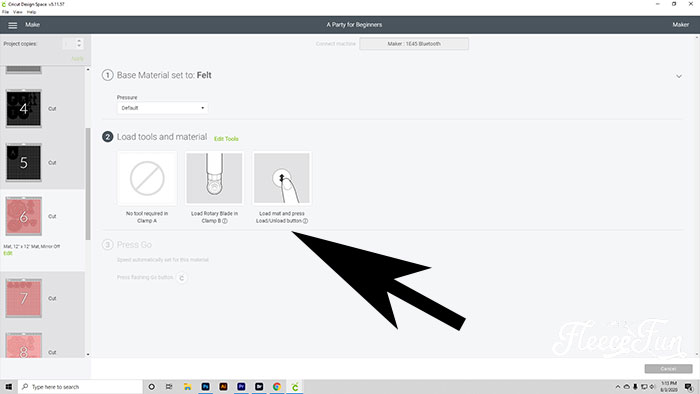Click the Maker label in header bar
Screen dimensions: 700x394
point(680,25)
